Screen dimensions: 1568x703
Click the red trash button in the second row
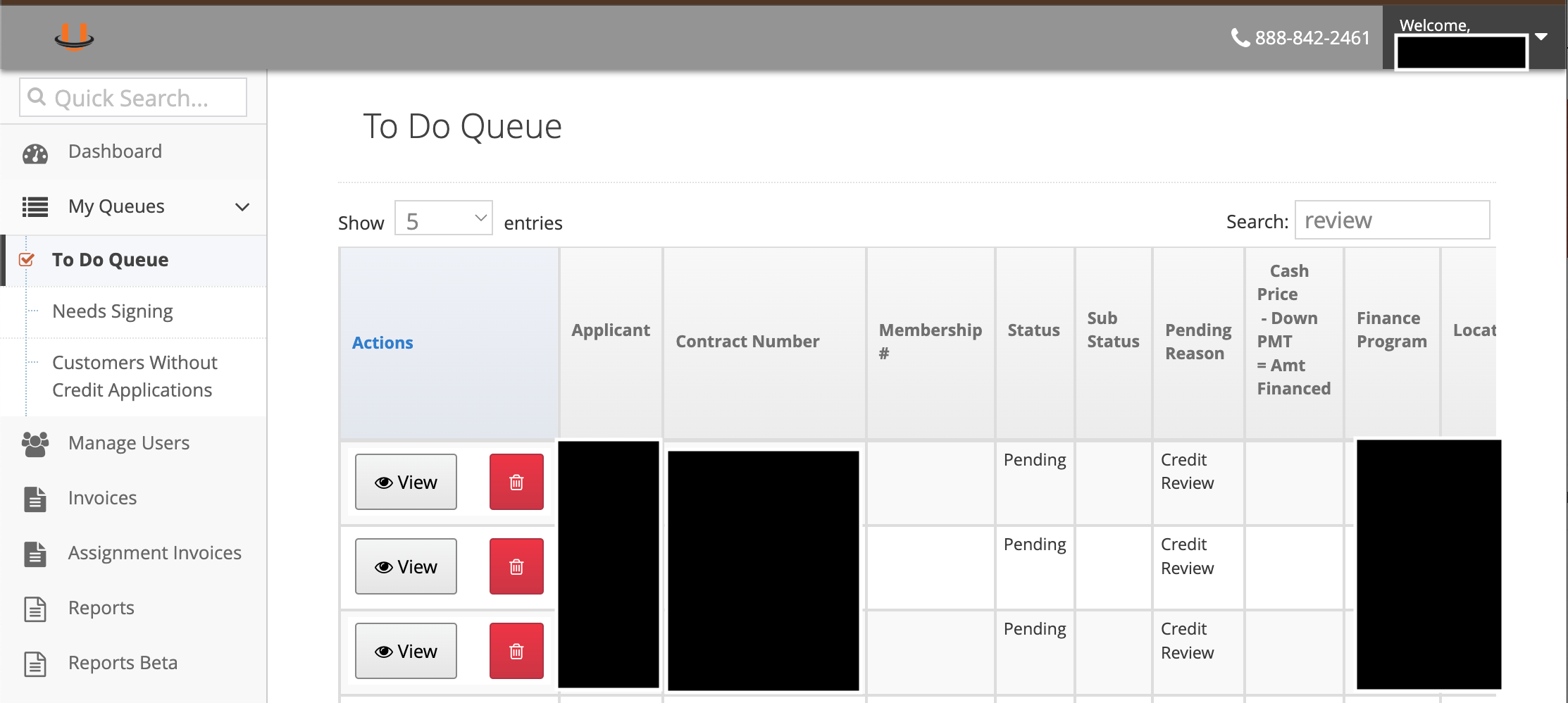click(516, 566)
